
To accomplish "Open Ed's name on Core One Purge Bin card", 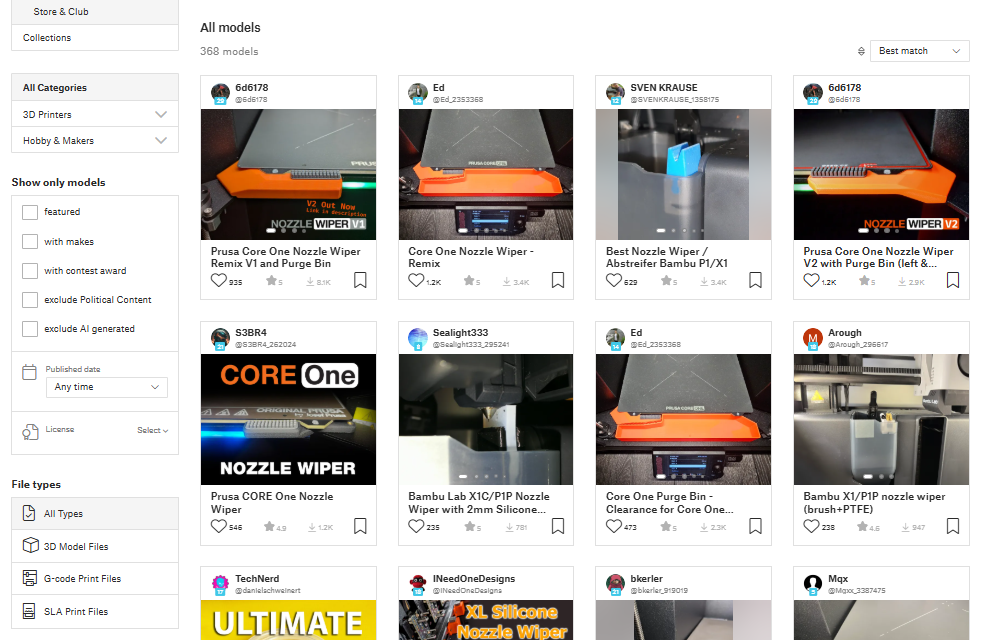I will coord(636,333).
